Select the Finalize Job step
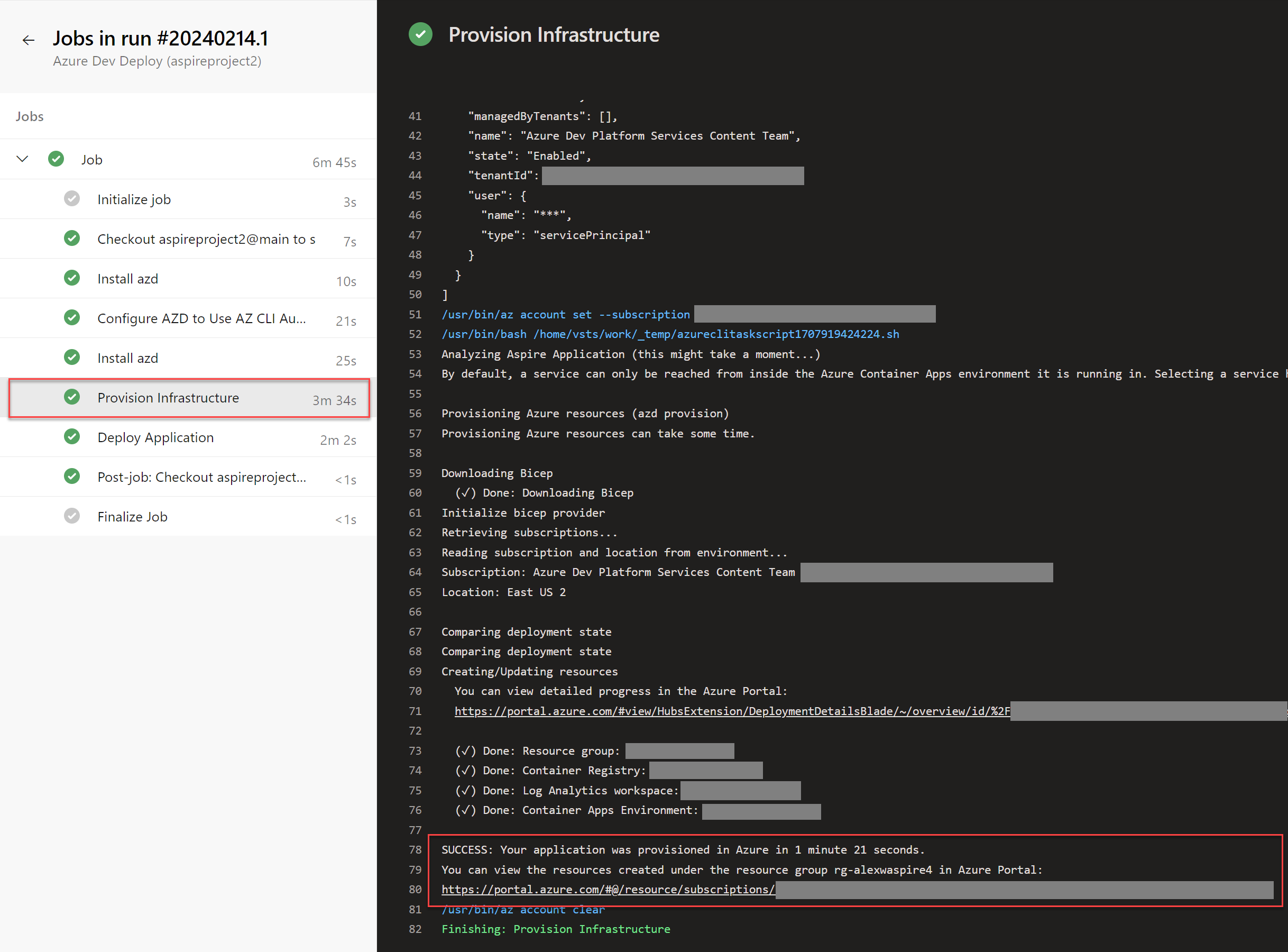The width and height of the screenshot is (1288, 952). 188,517
